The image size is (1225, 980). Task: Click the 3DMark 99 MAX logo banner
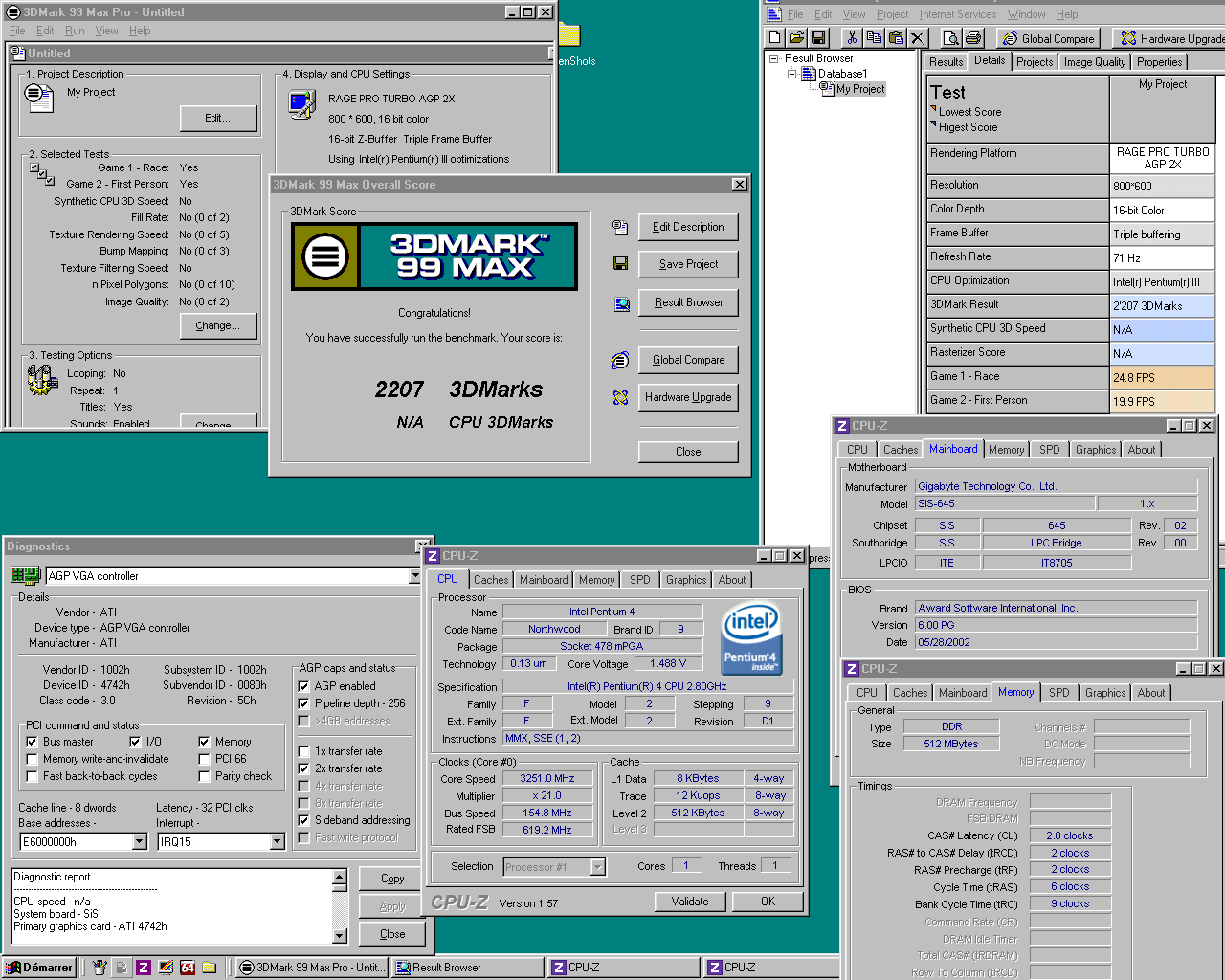pos(434,256)
